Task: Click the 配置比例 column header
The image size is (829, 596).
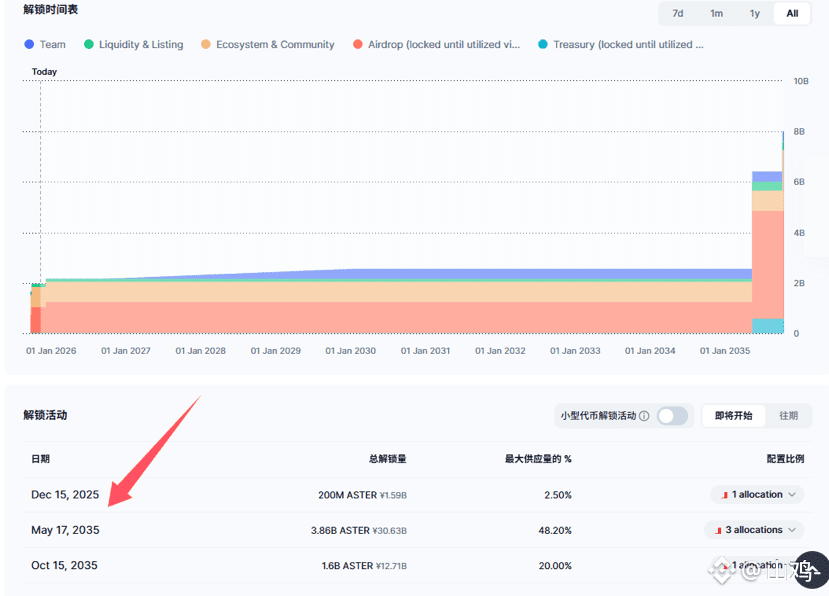Action: tap(785, 459)
